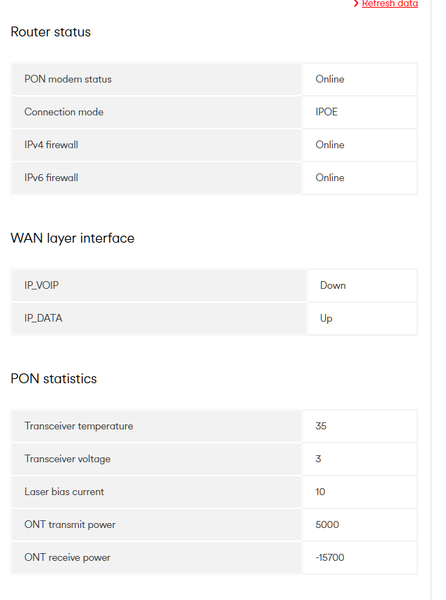446x600 pixels.
Task: Click the PON statistics heading
Action: pyautogui.click(x=54, y=378)
